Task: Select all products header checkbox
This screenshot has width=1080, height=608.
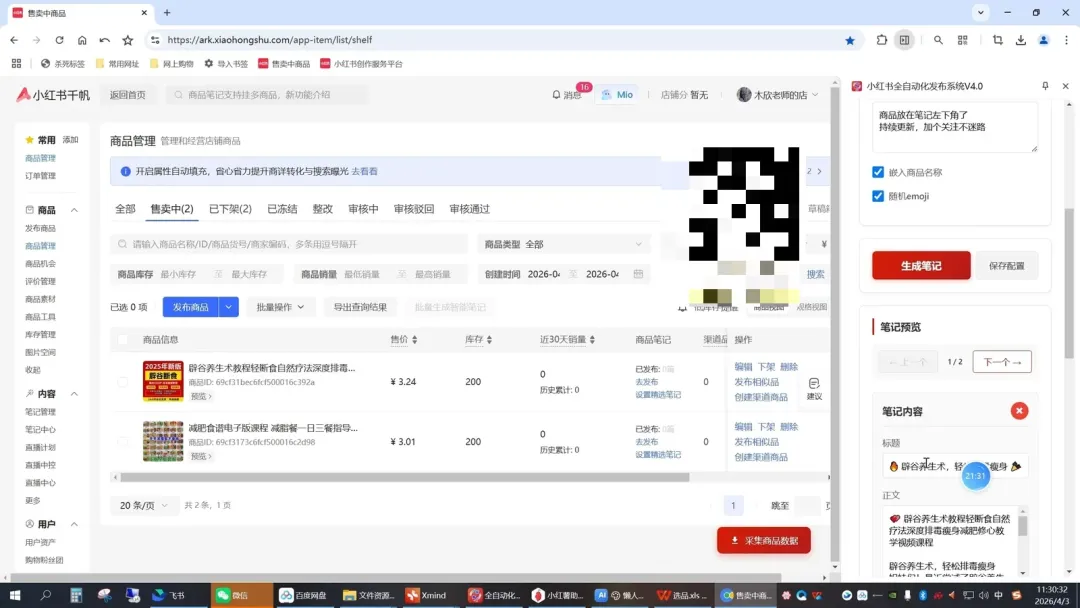Action: click(x=123, y=339)
